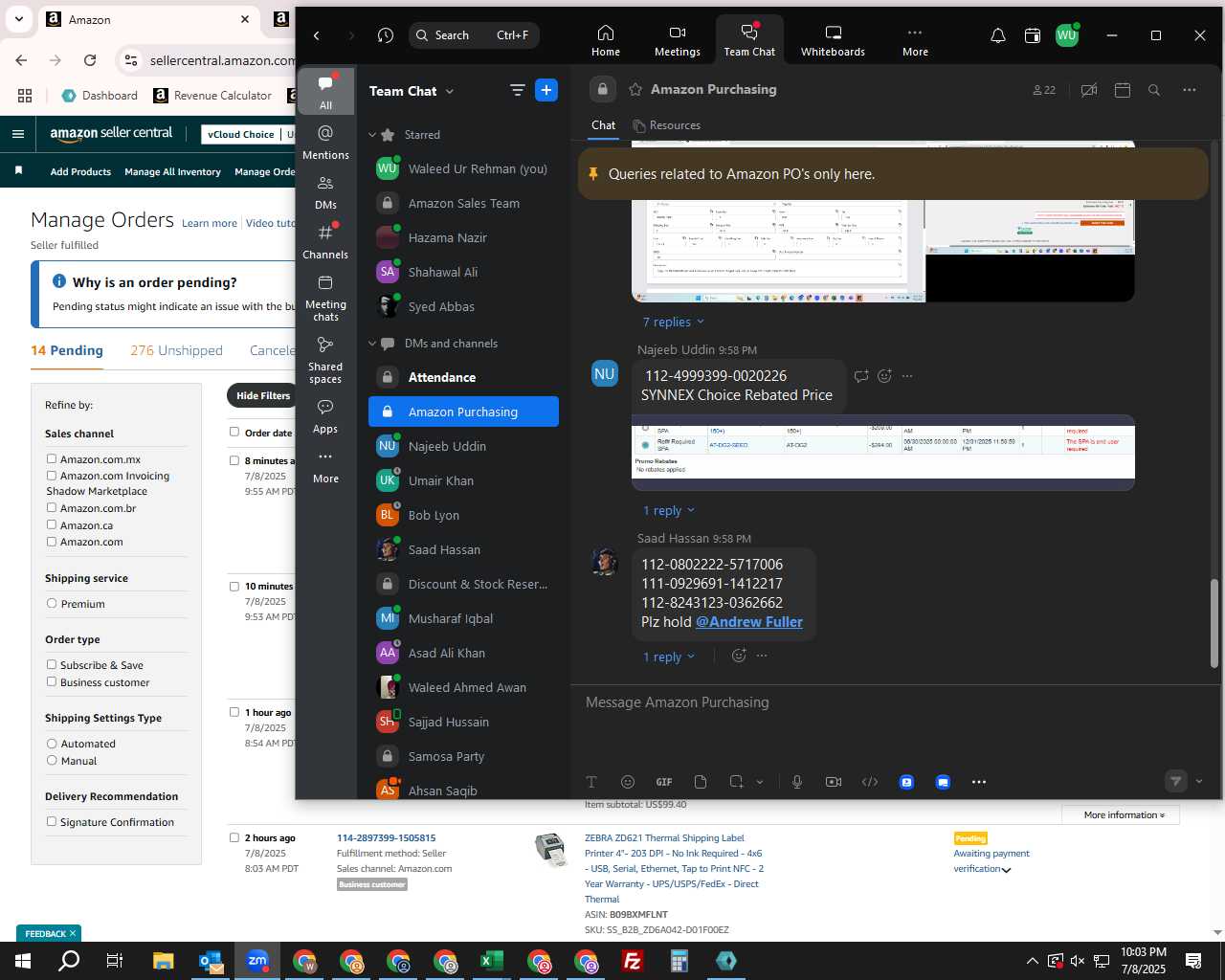1225x980 pixels.
Task: Toggle text formatting icon in composer
Action: pos(591,782)
